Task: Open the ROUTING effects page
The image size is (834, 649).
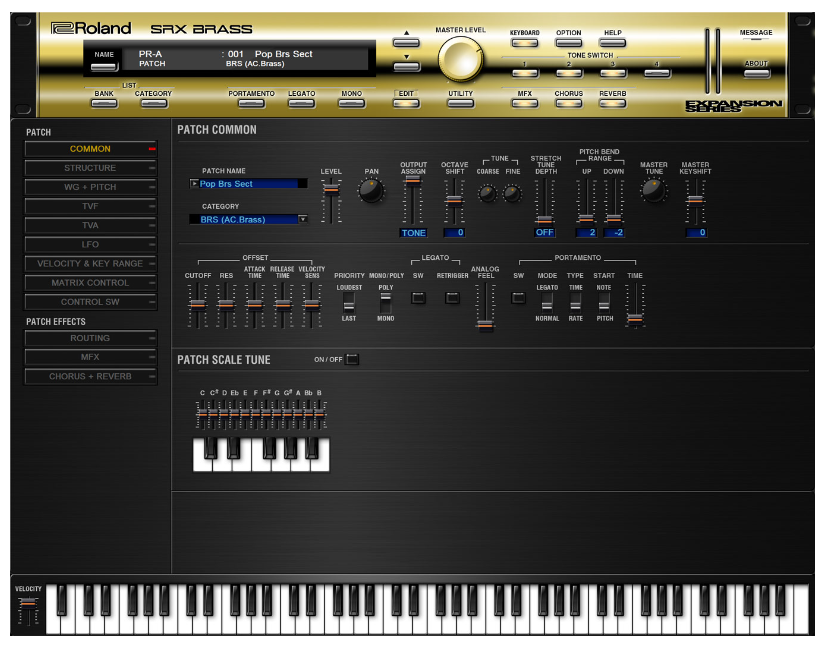Action: click(90, 338)
